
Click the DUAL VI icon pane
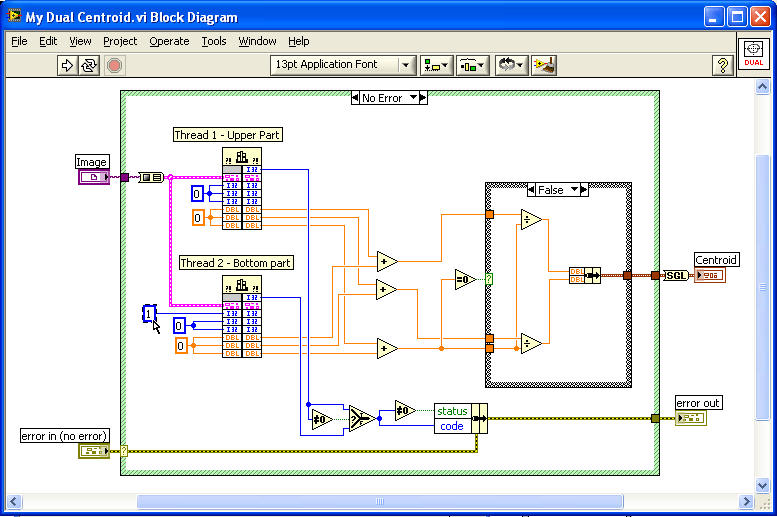tap(753, 54)
